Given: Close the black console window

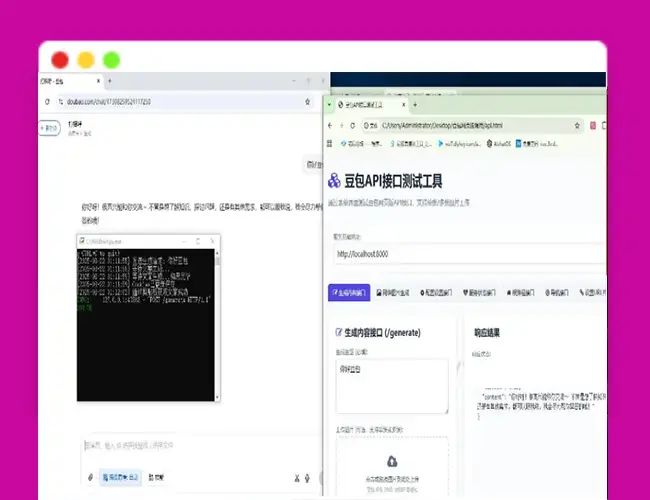Looking at the screenshot, I should pos(212,241).
